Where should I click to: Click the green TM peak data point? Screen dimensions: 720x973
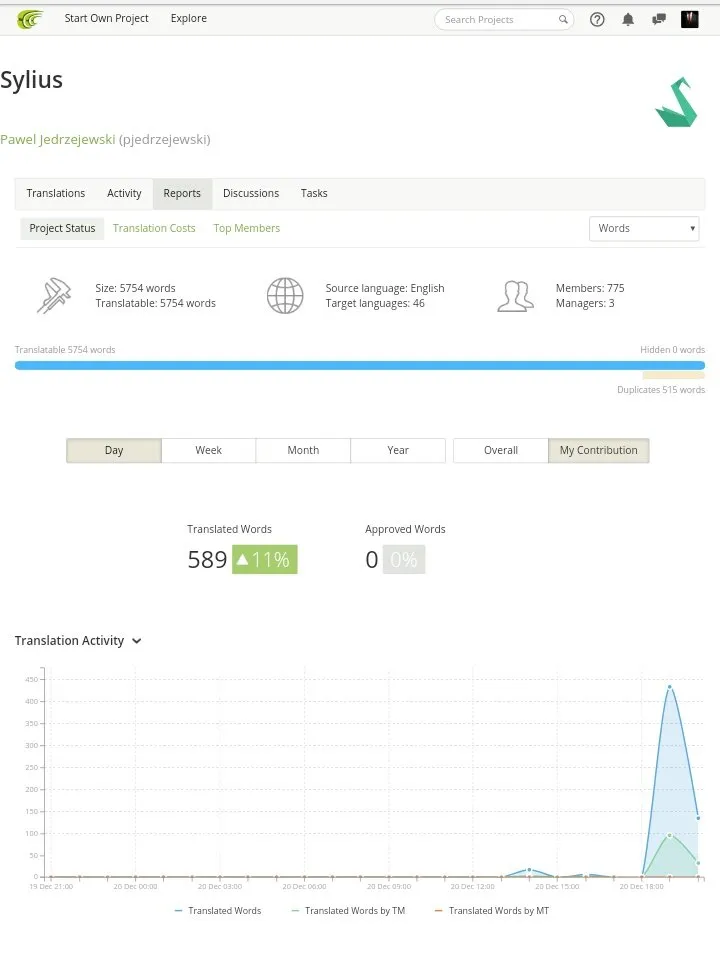[x=670, y=835]
